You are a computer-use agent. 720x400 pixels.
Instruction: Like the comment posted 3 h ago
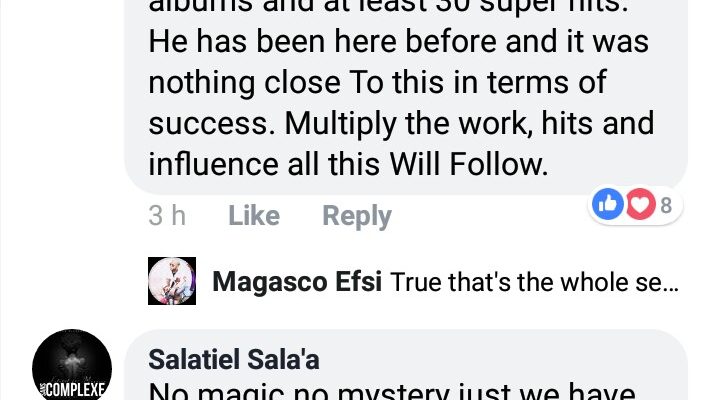(x=254, y=215)
